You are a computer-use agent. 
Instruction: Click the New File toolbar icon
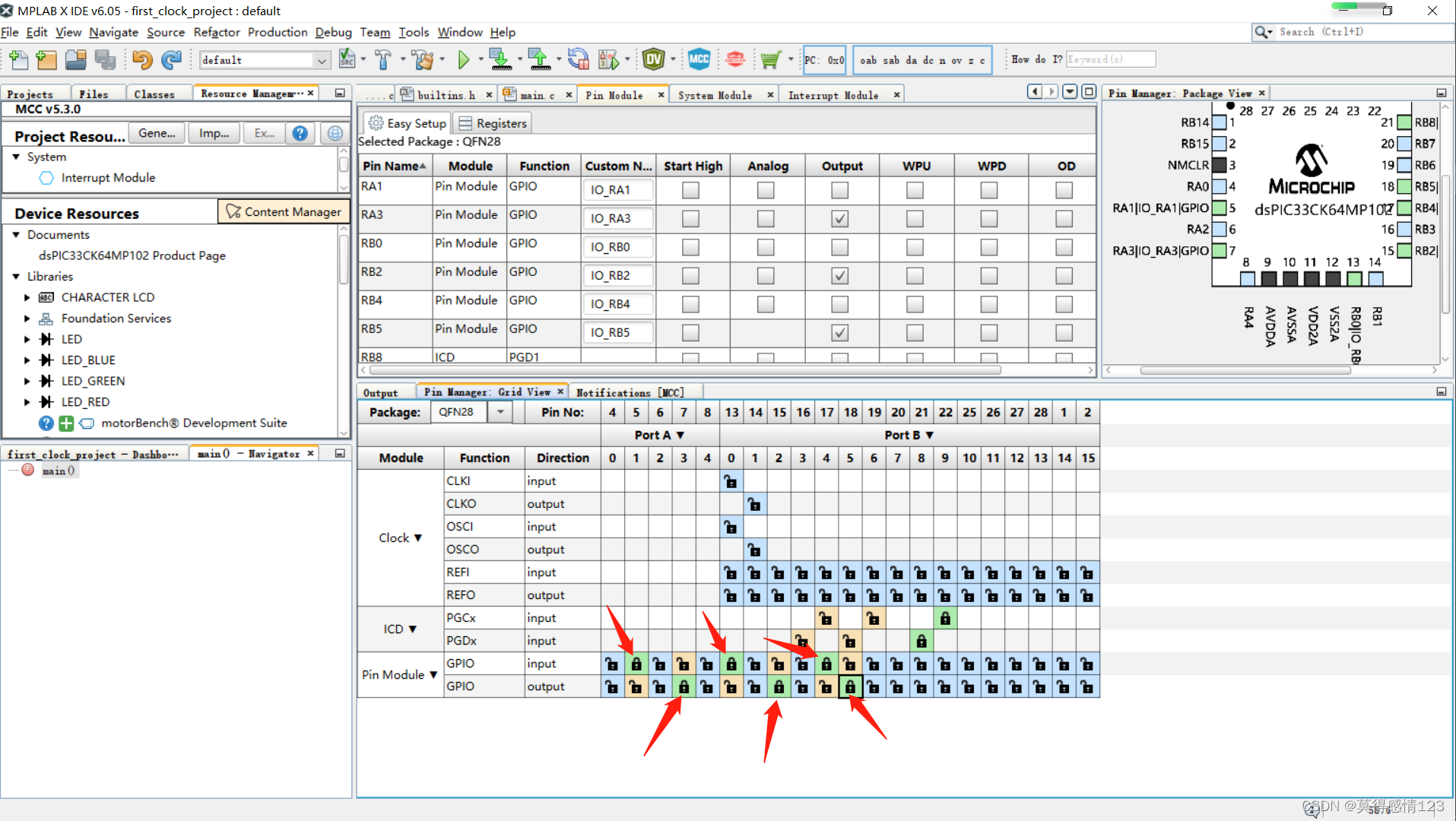[x=17, y=59]
